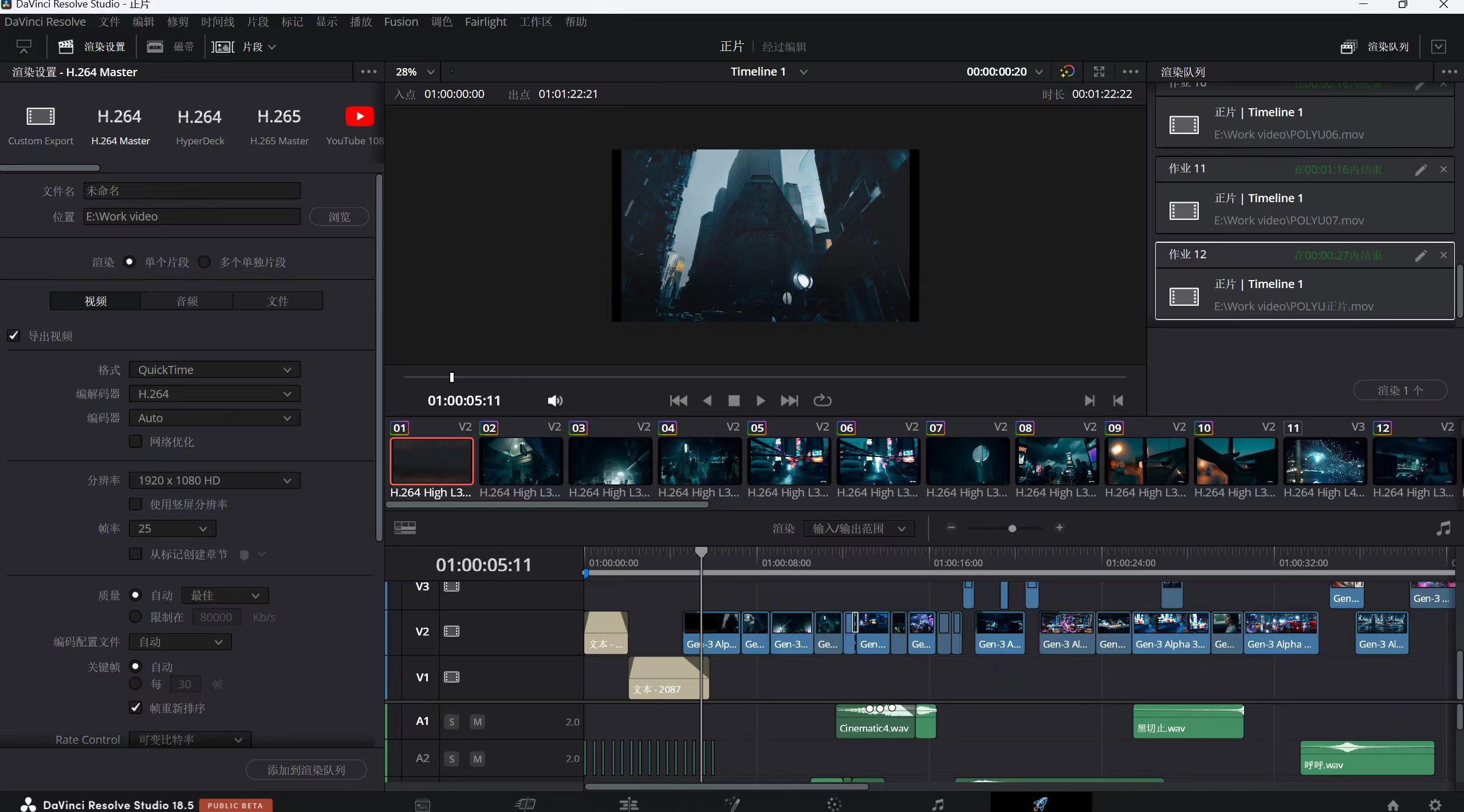Solo the A2 audio track
This screenshot has width=1464, height=812.
pos(452,759)
